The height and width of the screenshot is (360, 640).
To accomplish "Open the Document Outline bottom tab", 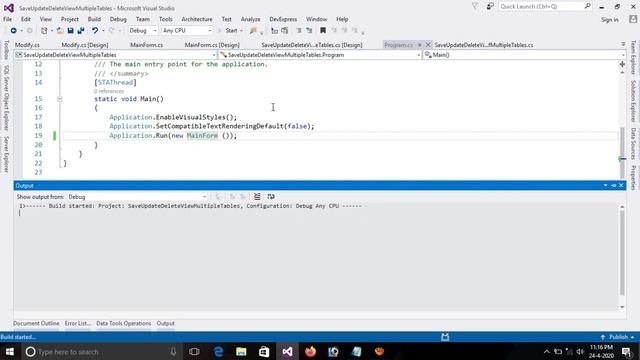I will (x=36, y=323).
